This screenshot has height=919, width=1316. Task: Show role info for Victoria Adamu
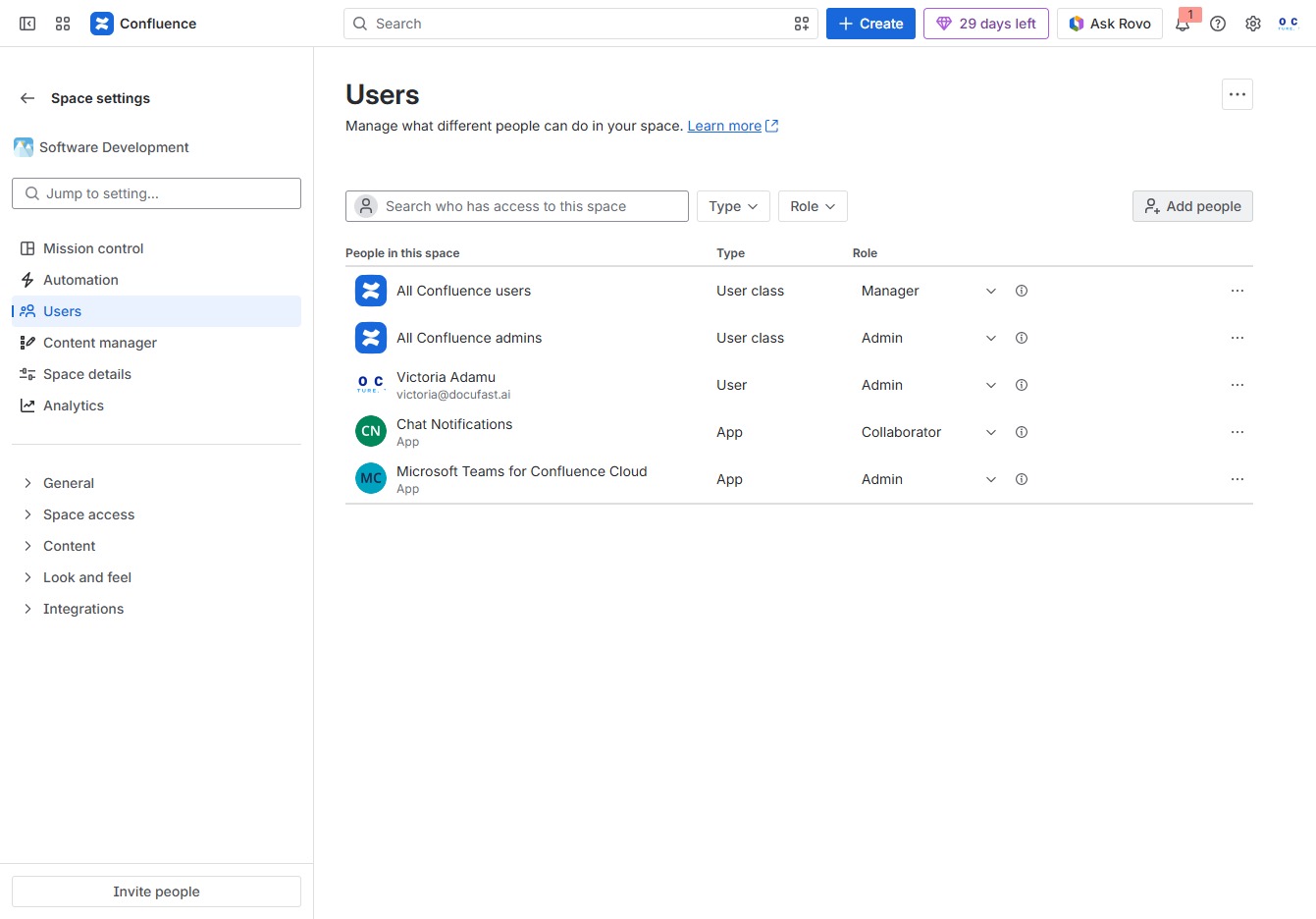[1022, 385]
